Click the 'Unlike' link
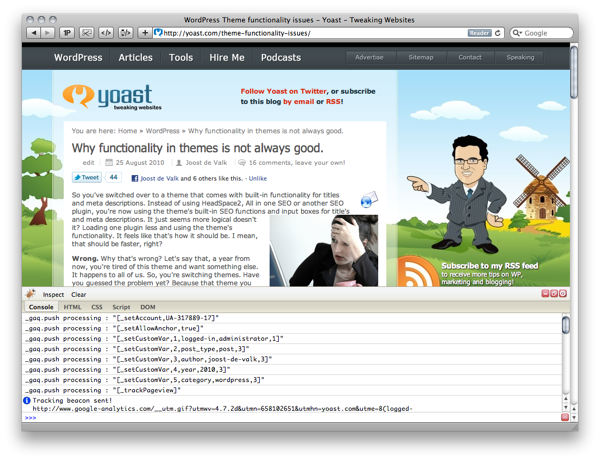This screenshot has height=461, width=600. (258, 178)
